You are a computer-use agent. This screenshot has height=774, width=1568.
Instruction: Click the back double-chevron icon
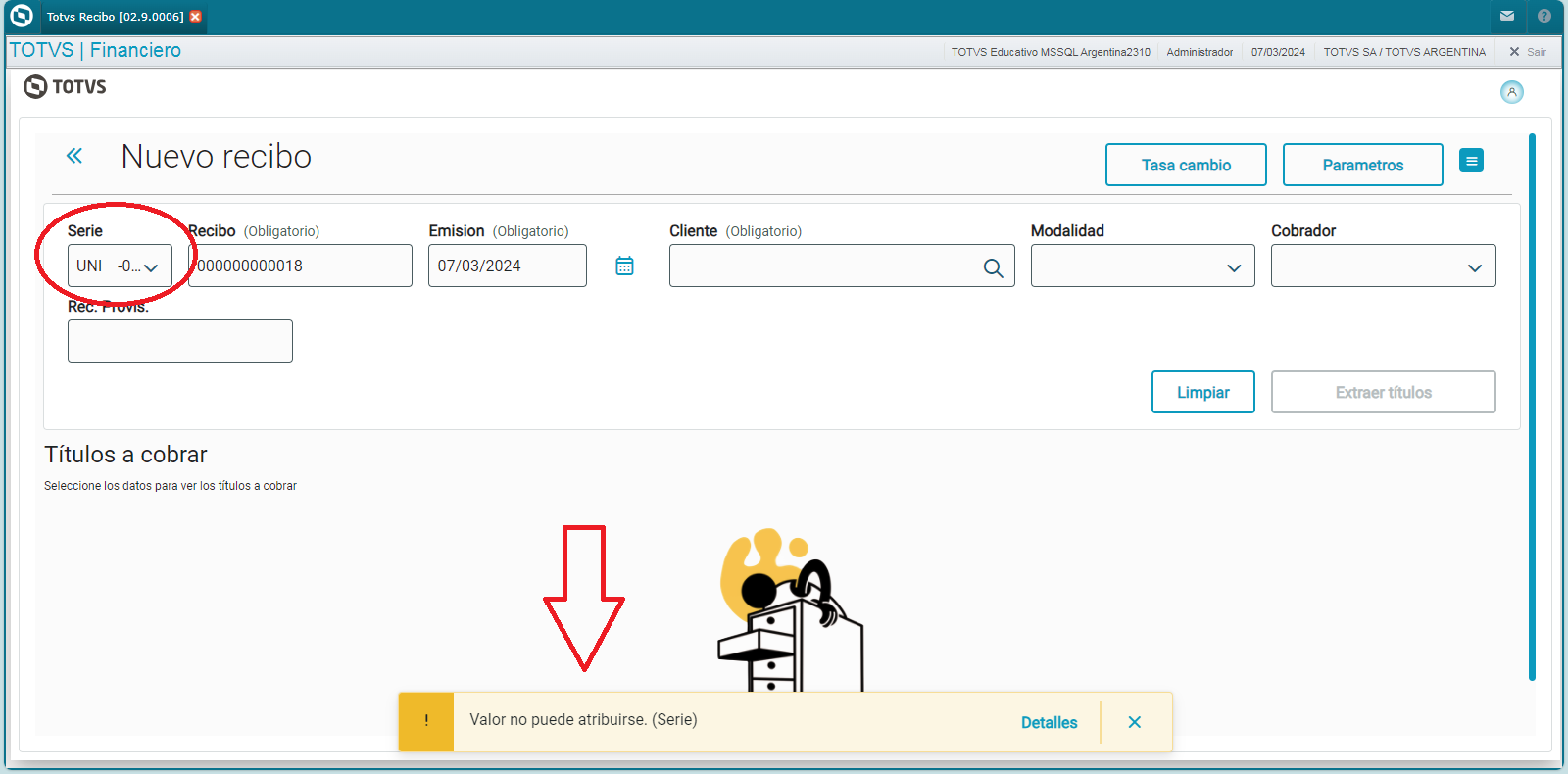pos(74,156)
